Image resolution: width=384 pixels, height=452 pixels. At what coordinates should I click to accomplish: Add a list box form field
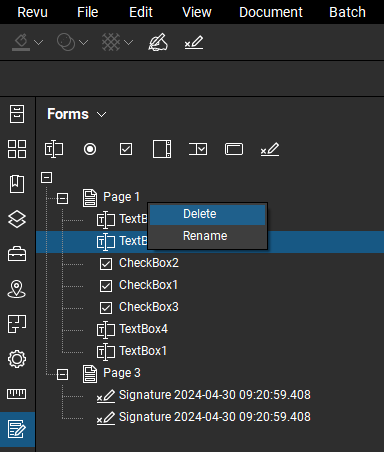pos(162,149)
